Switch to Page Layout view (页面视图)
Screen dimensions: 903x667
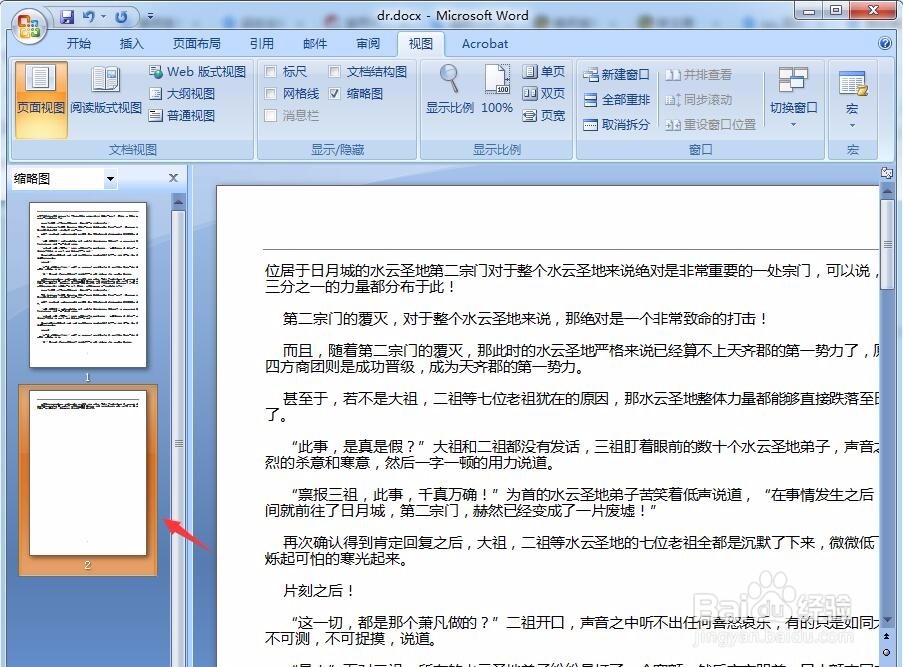(40, 99)
